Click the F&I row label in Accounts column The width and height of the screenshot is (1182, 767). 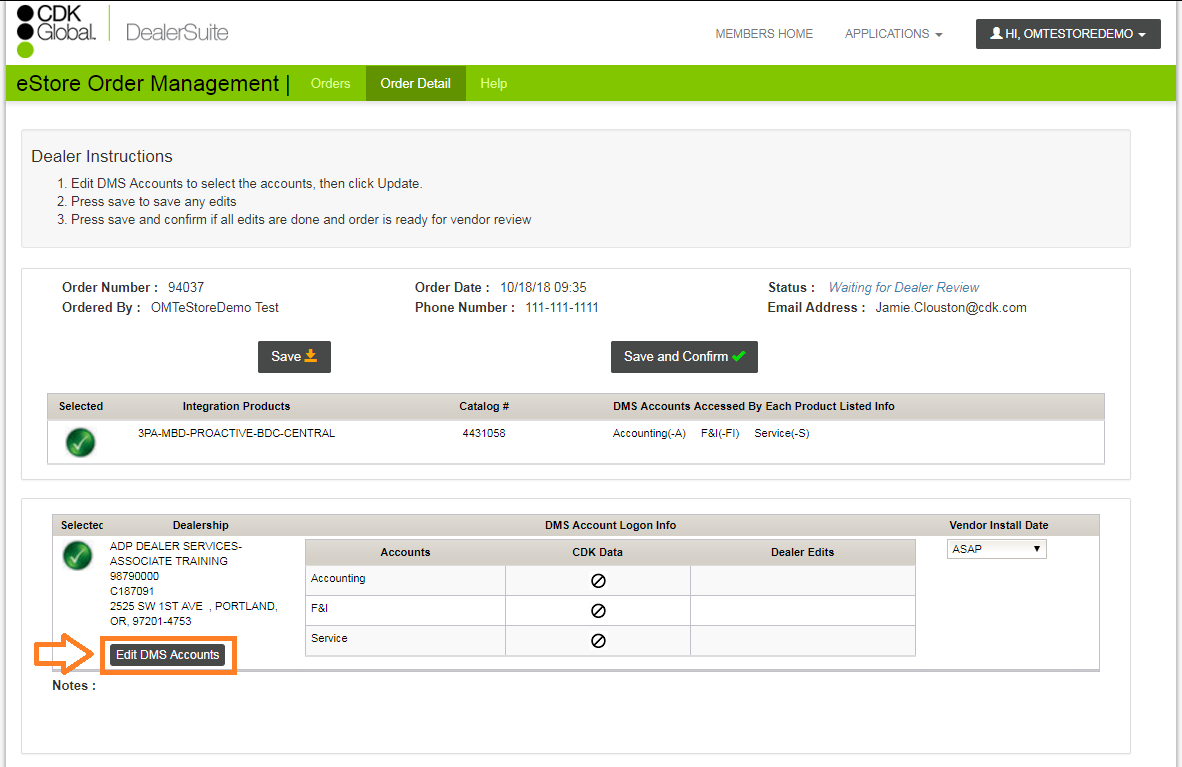click(x=320, y=608)
